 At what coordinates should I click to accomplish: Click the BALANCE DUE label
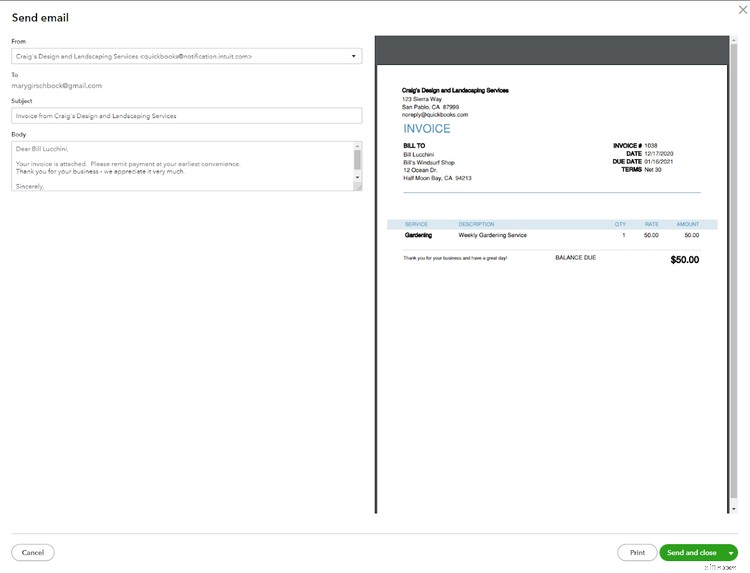point(575,258)
